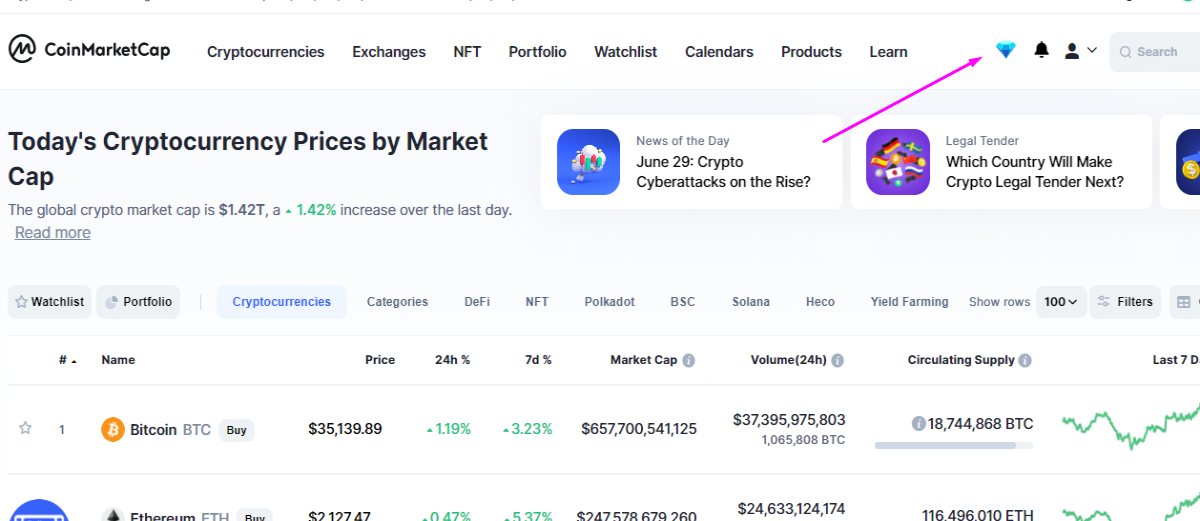Sort by the # rank column arrow
The image size is (1200, 521).
coord(74,360)
